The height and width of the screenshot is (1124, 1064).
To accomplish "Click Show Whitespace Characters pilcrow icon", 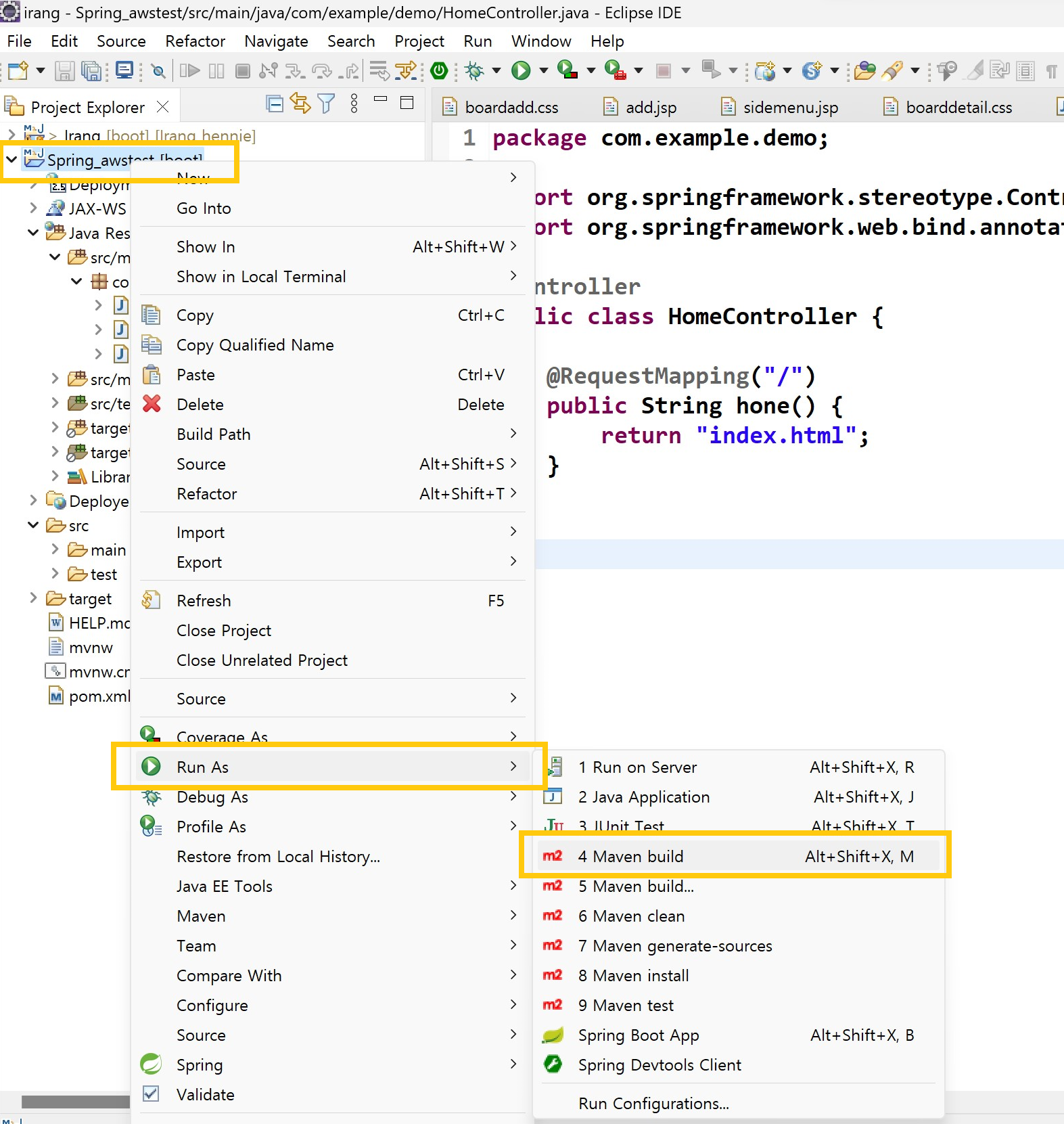I will pyautogui.click(x=1051, y=70).
